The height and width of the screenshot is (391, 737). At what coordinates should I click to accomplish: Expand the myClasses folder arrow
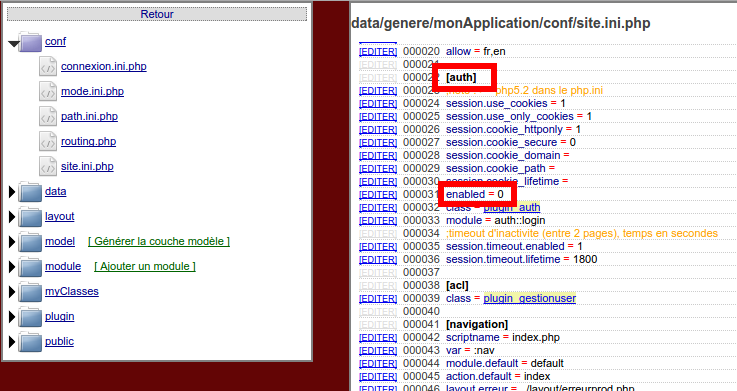tap(12, 291)
